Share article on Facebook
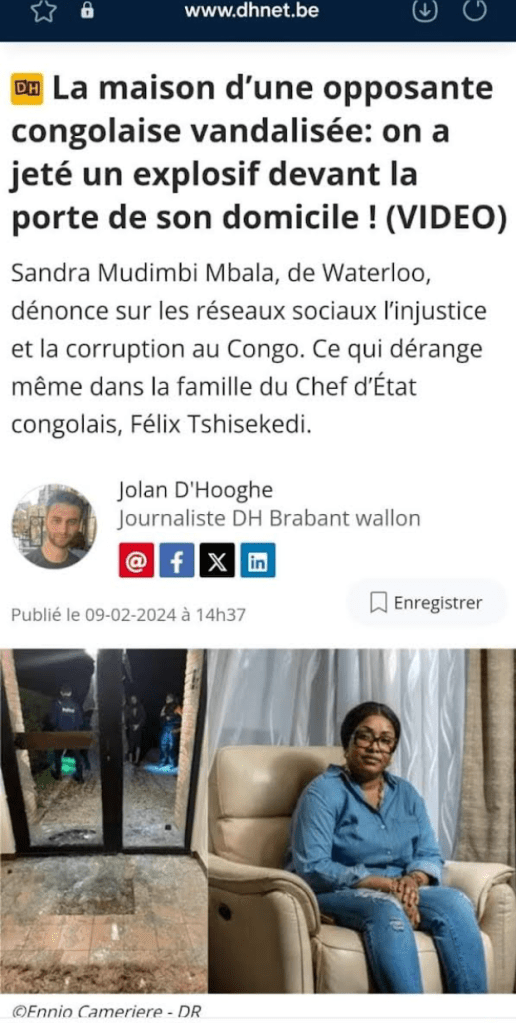The height and width of the screenshot is (1023, 516). [177, 560]
